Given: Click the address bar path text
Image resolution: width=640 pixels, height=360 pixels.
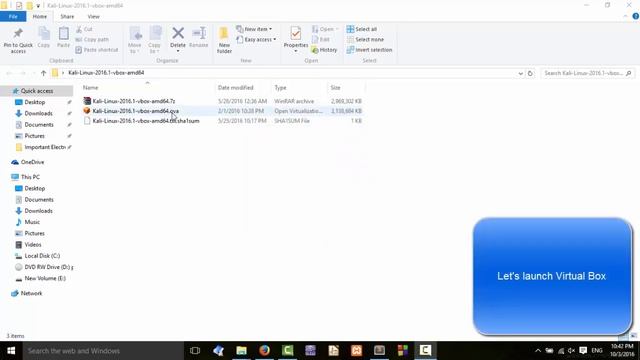Looking at the screenshot, I should click(106, 73).
